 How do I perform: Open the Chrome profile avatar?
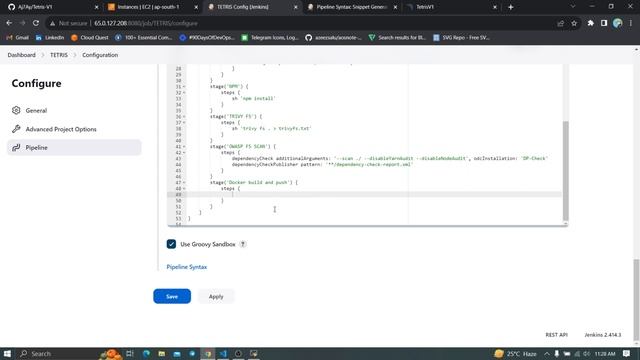[x=618, y=23]
